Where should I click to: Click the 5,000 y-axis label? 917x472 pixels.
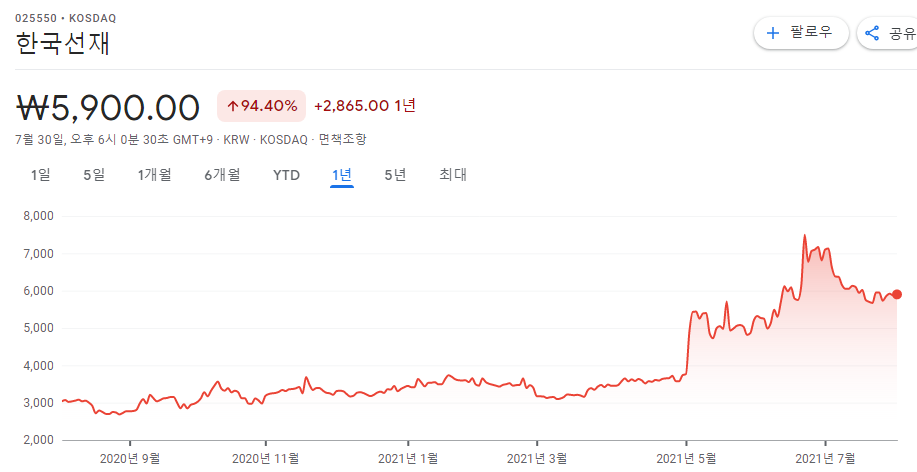click(39, 328)
